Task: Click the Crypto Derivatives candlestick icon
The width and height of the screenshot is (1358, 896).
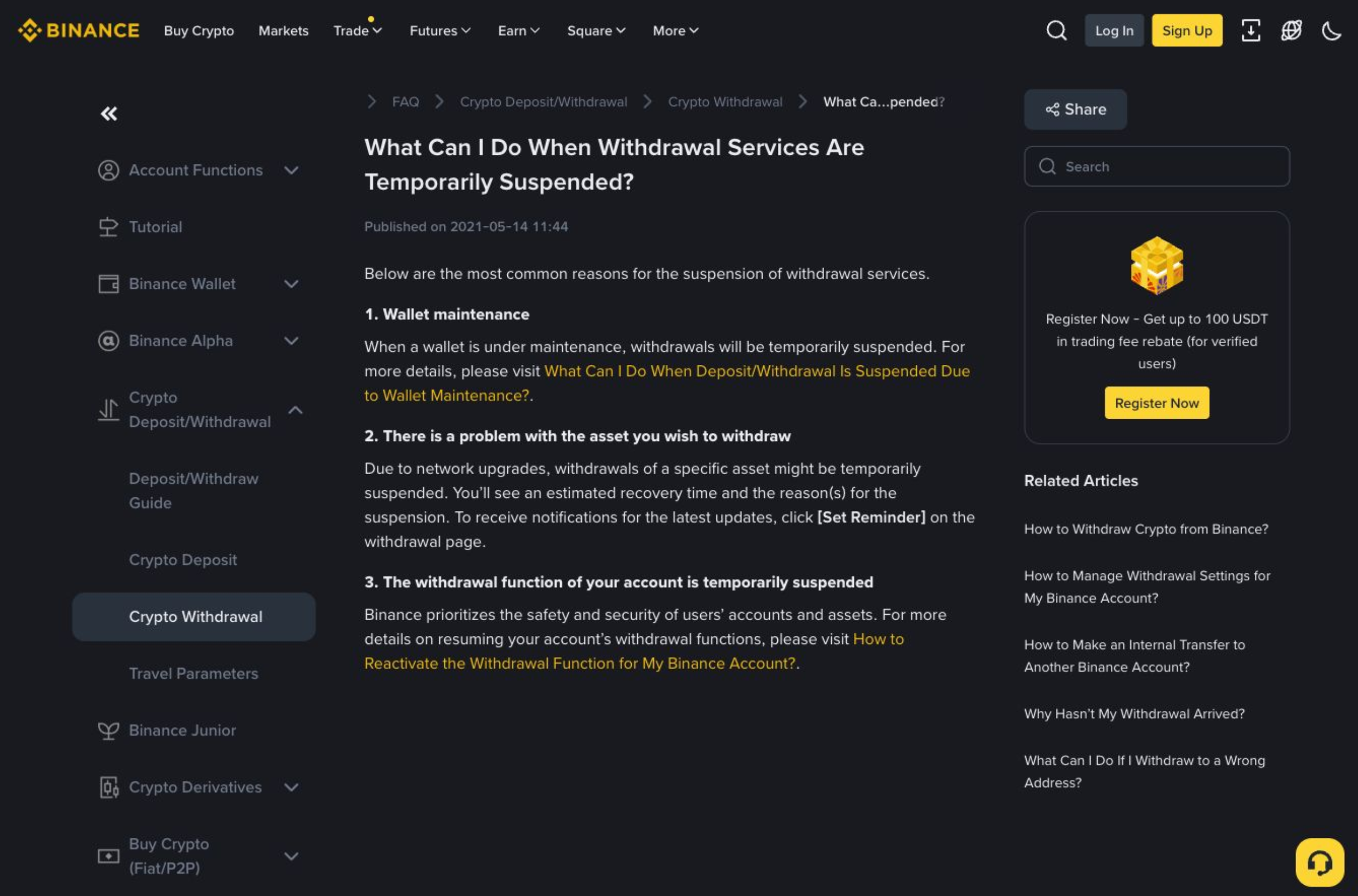Action: [108, 787]
